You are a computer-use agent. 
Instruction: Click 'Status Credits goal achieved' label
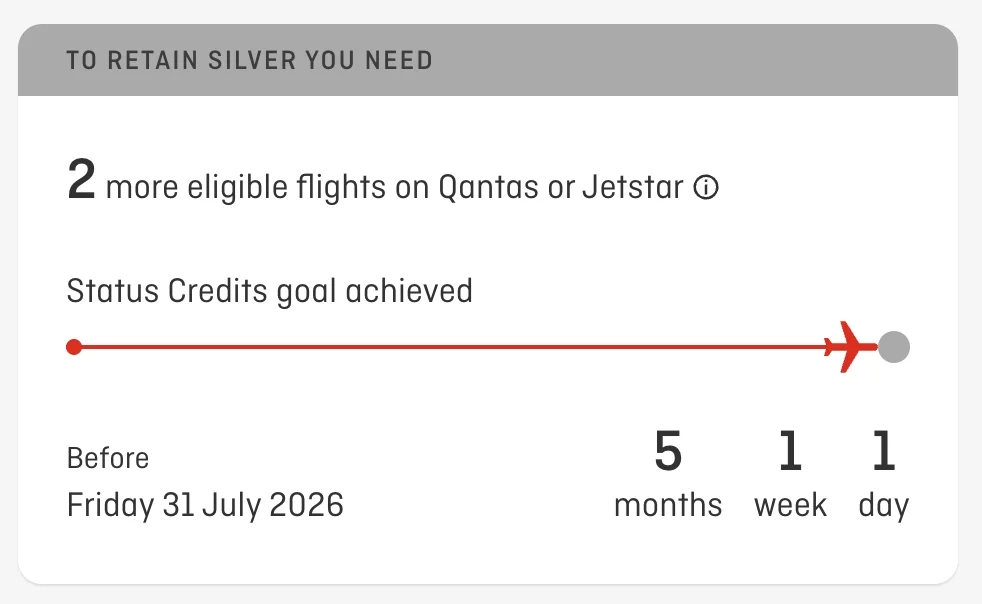tap(269, 291)
